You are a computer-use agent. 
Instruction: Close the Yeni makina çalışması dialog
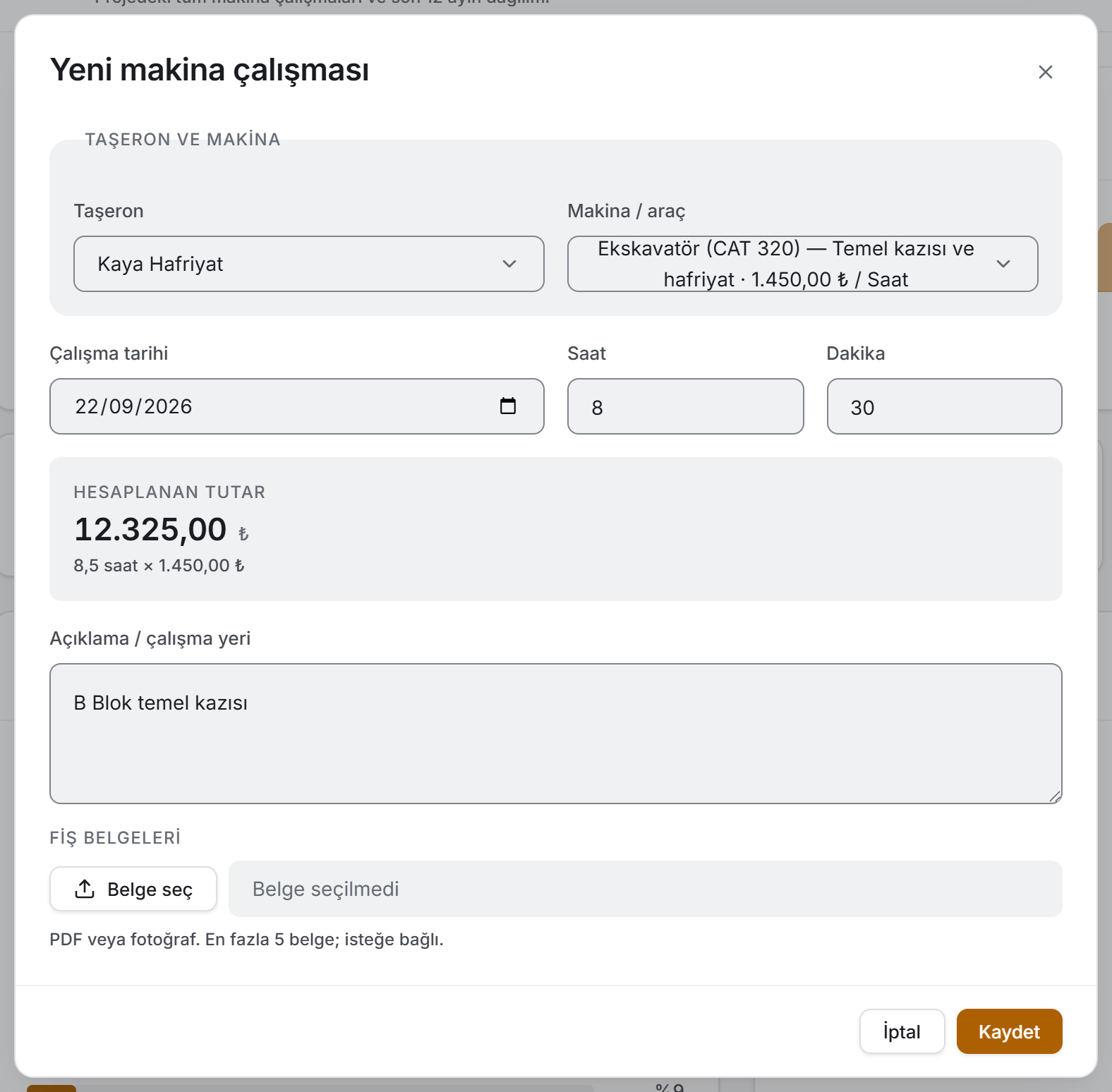pyautogui.click(x=1045, y=72)
